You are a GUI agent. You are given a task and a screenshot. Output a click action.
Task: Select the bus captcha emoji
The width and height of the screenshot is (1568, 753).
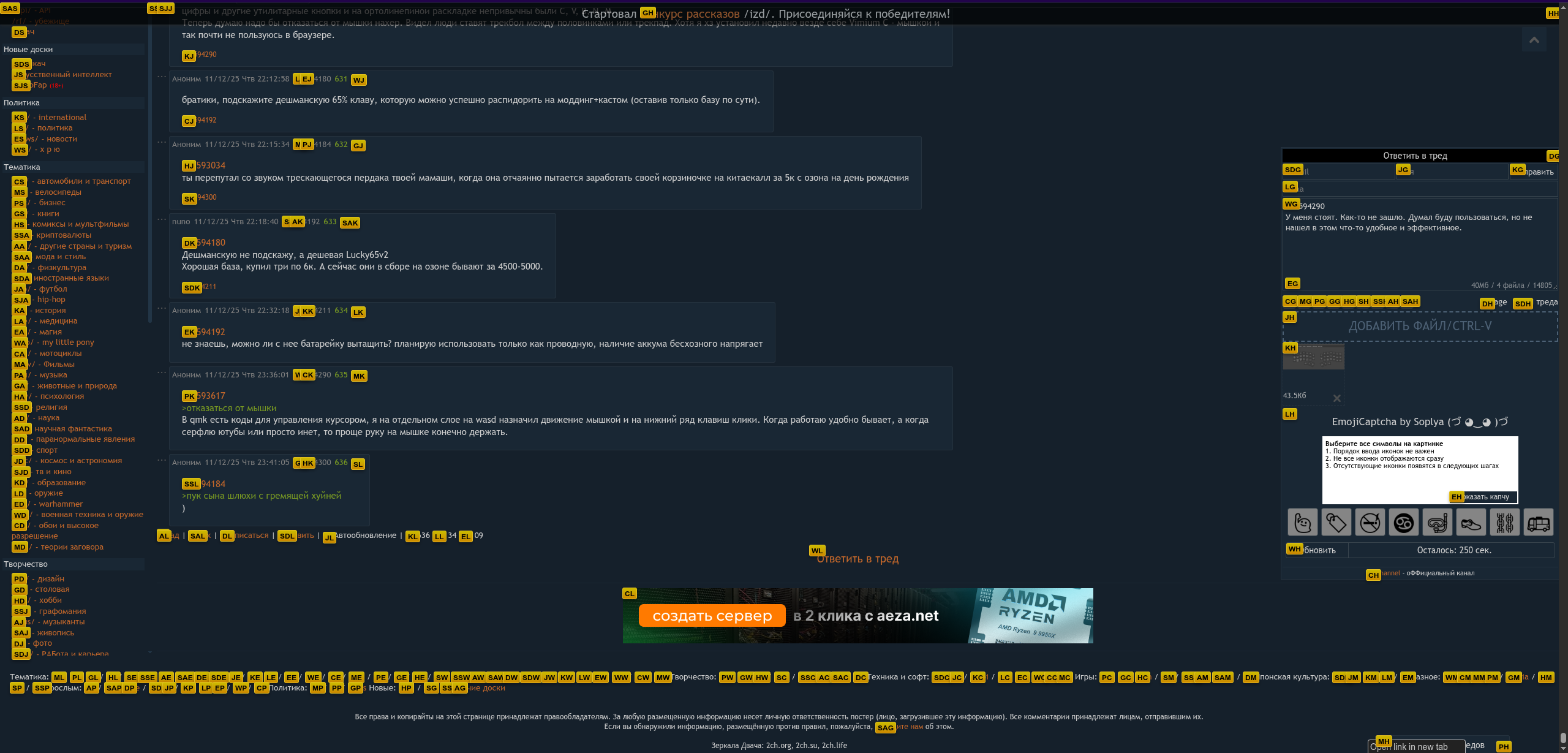pyautogui.click(x=1538, y=523)
